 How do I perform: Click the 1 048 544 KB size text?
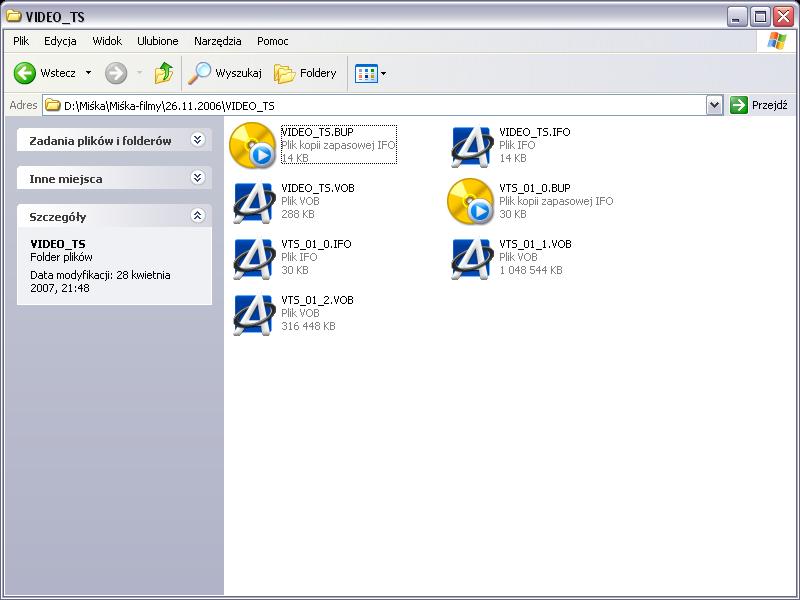[x=531, y=270]
